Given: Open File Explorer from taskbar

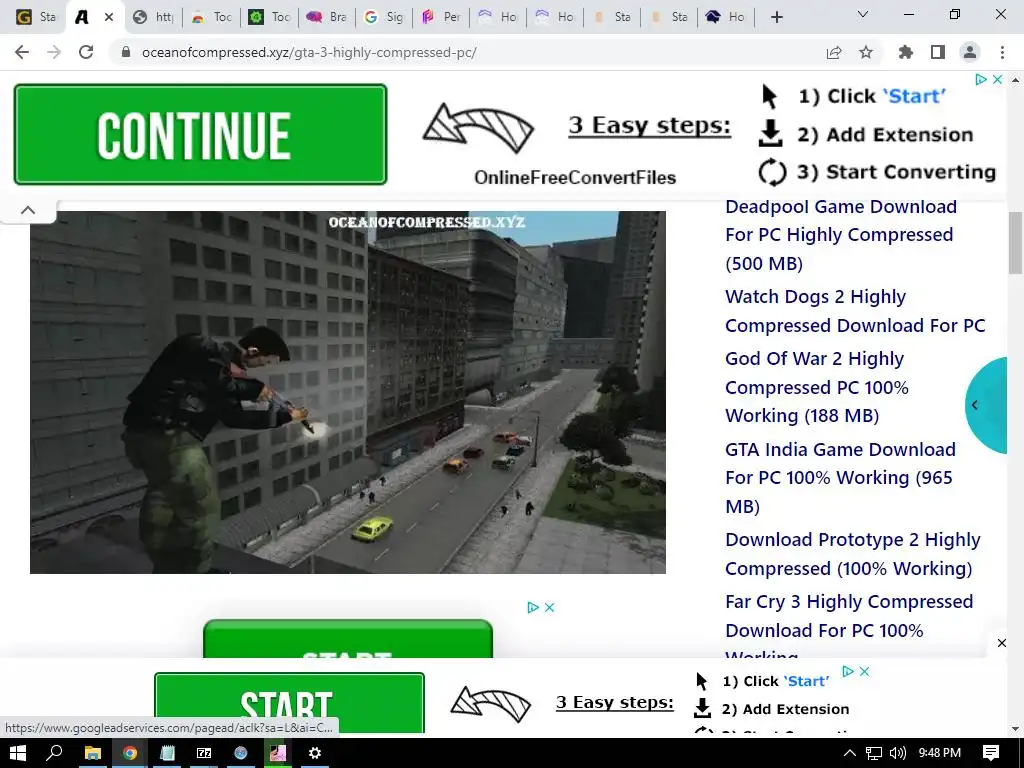Looking at the screenshot, I should (93, 753).
